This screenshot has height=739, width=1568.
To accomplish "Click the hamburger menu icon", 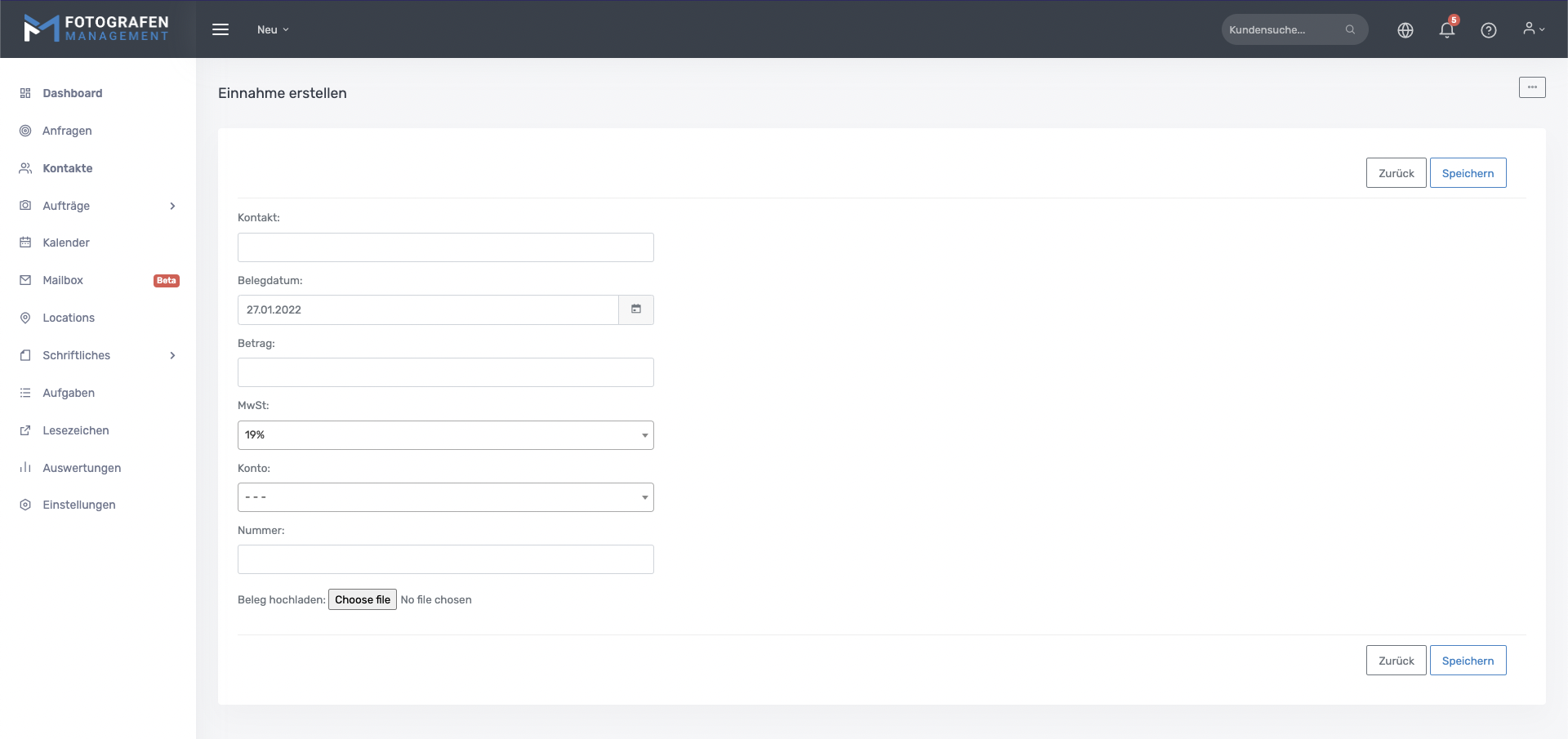I will (x=220, y=29).
